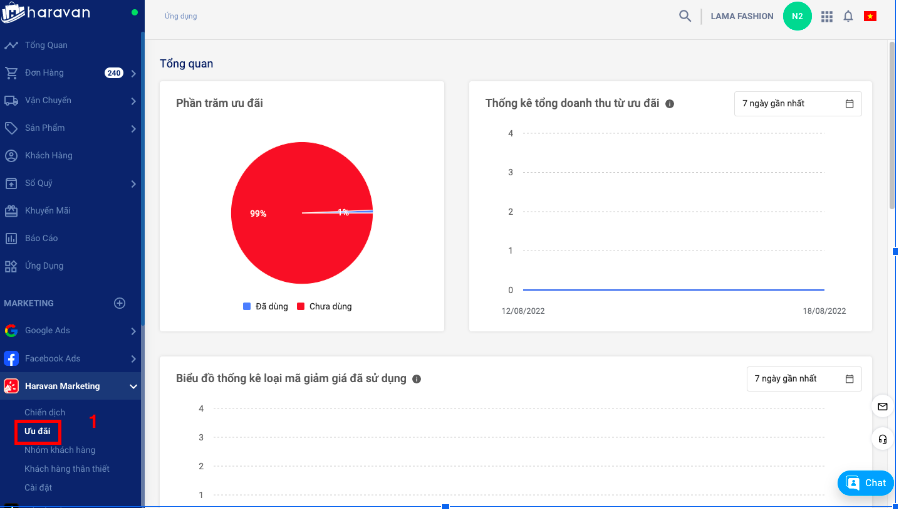The width and height of the screenshot is (898, 509).
Task: Click calendar icon in revenue date picker
Action: (x=849, y=104)
